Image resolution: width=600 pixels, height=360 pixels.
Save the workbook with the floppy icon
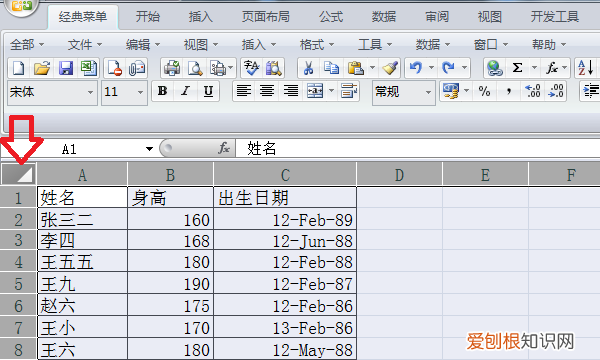(65, 68)
